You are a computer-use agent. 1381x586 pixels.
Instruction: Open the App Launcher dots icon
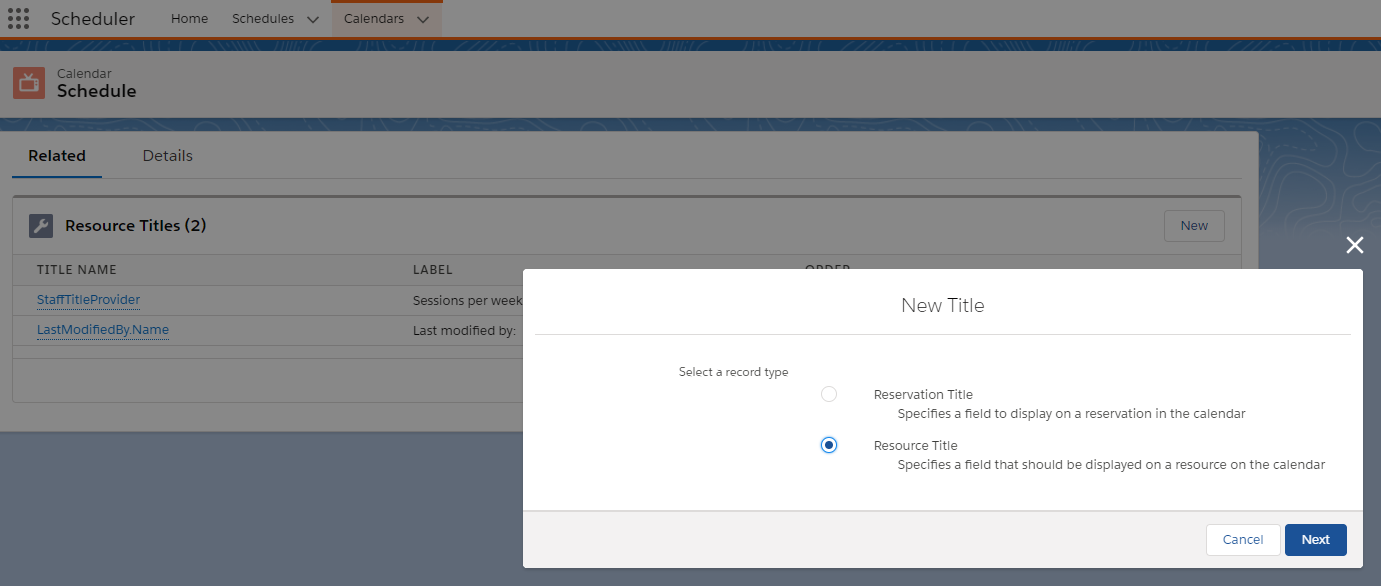18,19
